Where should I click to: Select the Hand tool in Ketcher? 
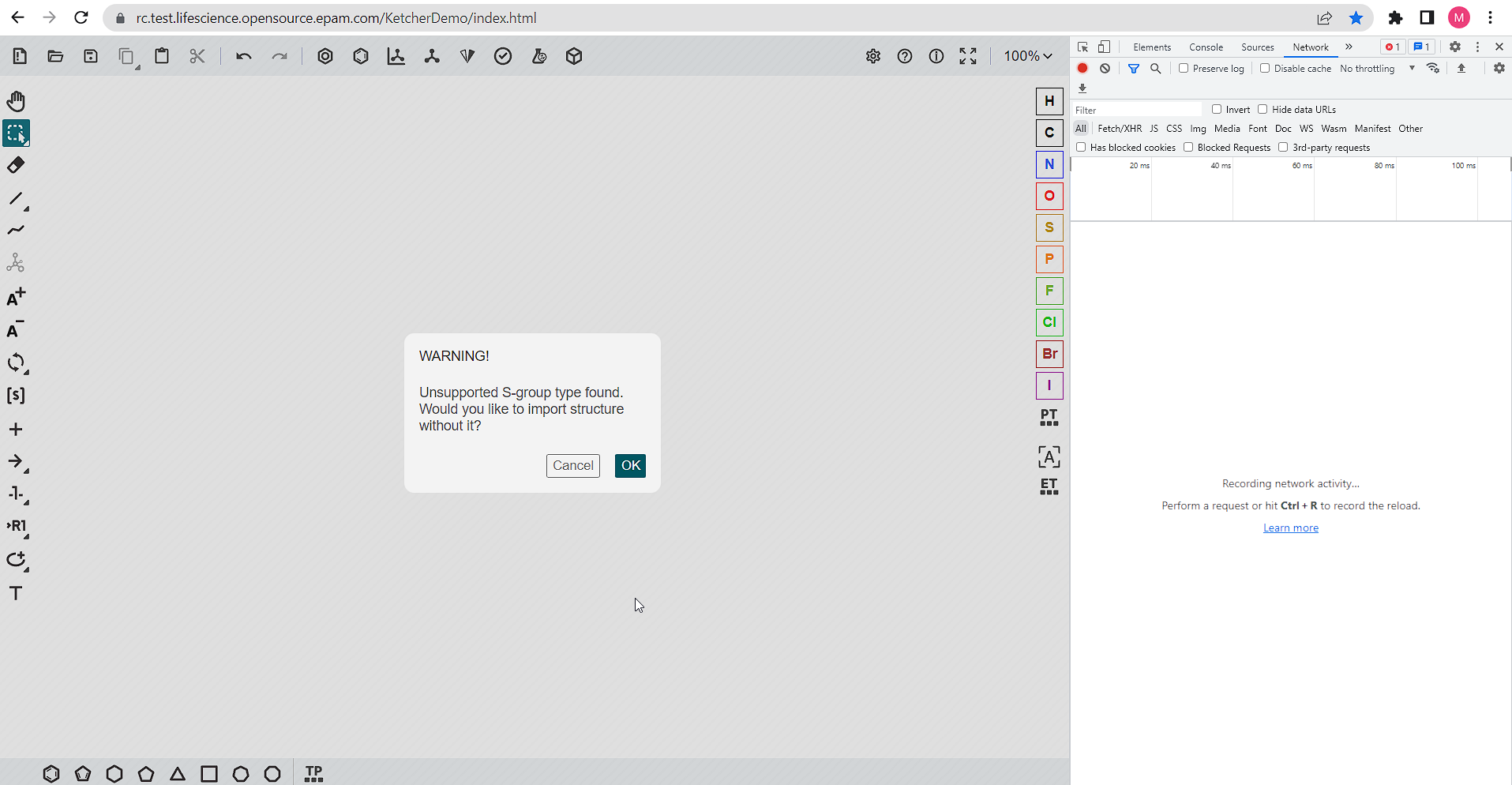(x=16, y=101)
